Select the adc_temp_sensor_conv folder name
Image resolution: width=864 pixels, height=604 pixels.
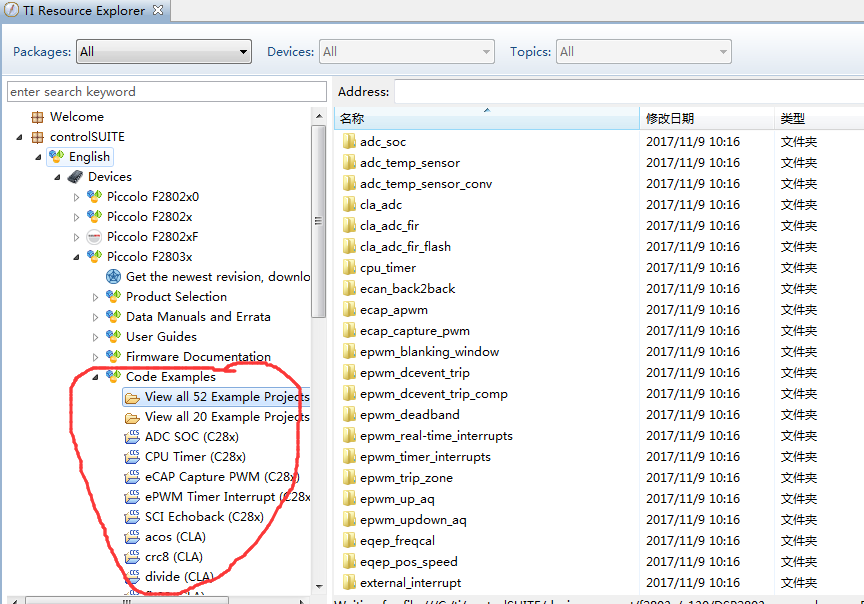(426, 184)
